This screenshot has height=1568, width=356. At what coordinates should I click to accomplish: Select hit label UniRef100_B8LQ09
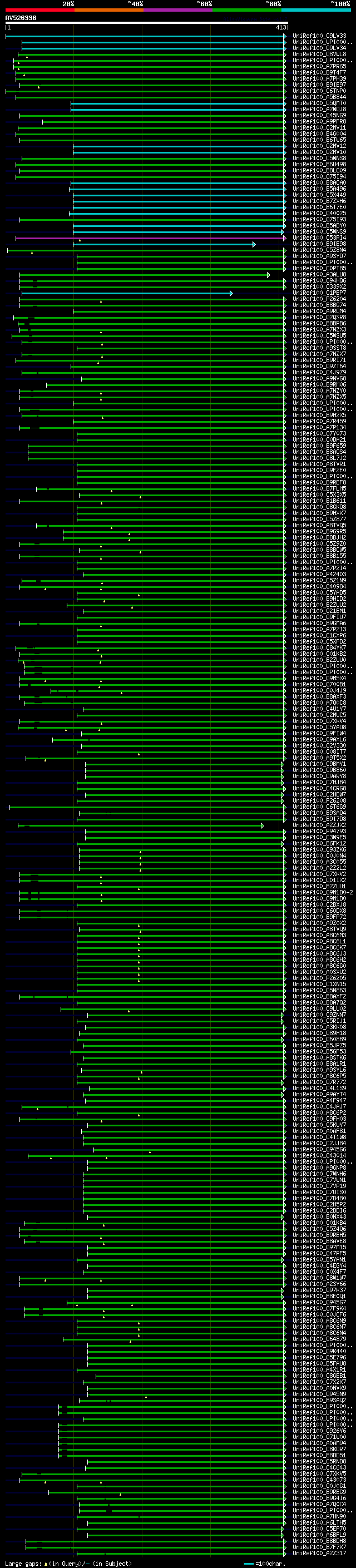tap(319, 170)
